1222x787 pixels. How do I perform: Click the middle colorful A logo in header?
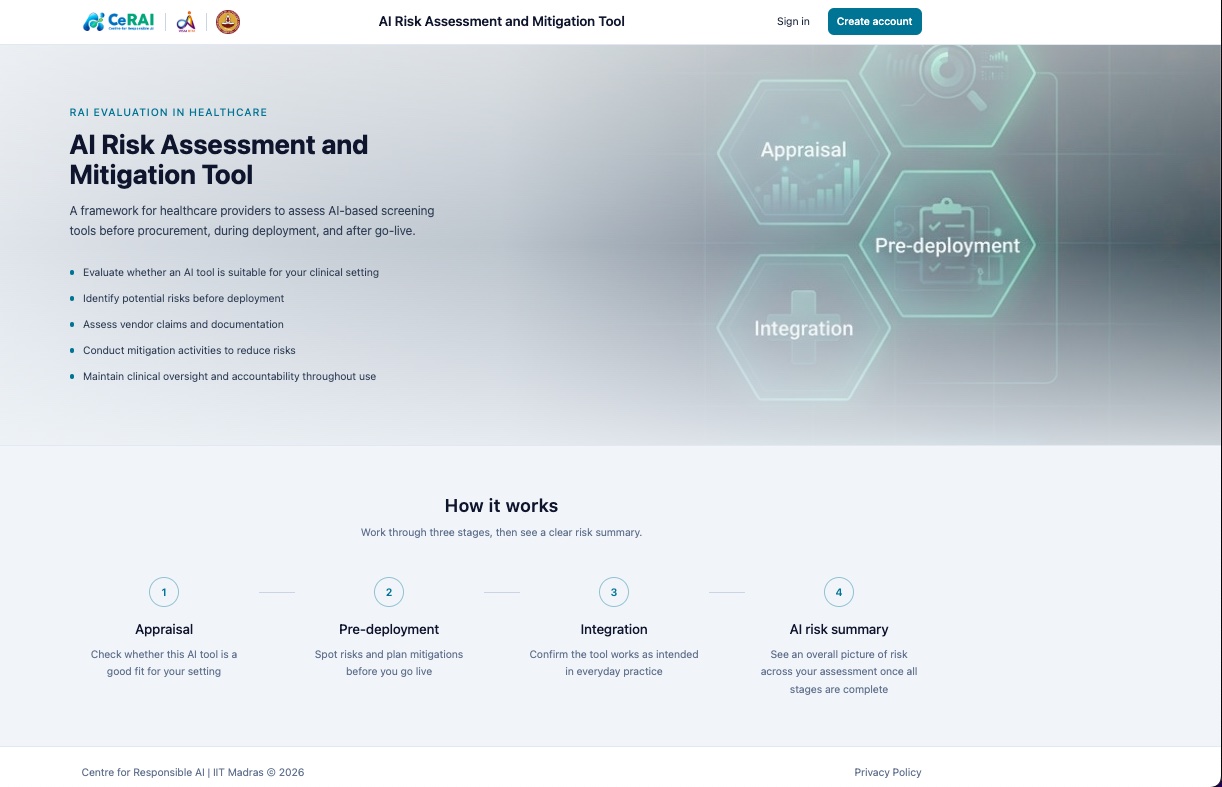185,21
